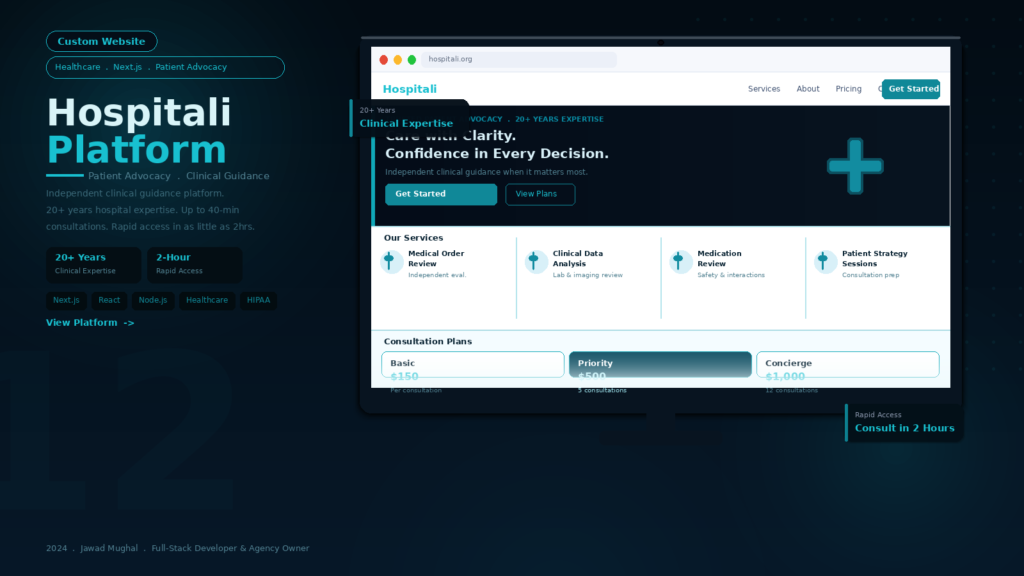Click the 20+ Years stat card
Viewport: 1024px width, 576px height.
click(x=93, y=264)
